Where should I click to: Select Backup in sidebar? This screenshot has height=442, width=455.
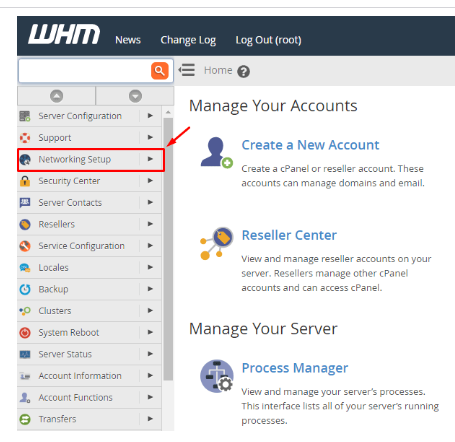point(53,289)
